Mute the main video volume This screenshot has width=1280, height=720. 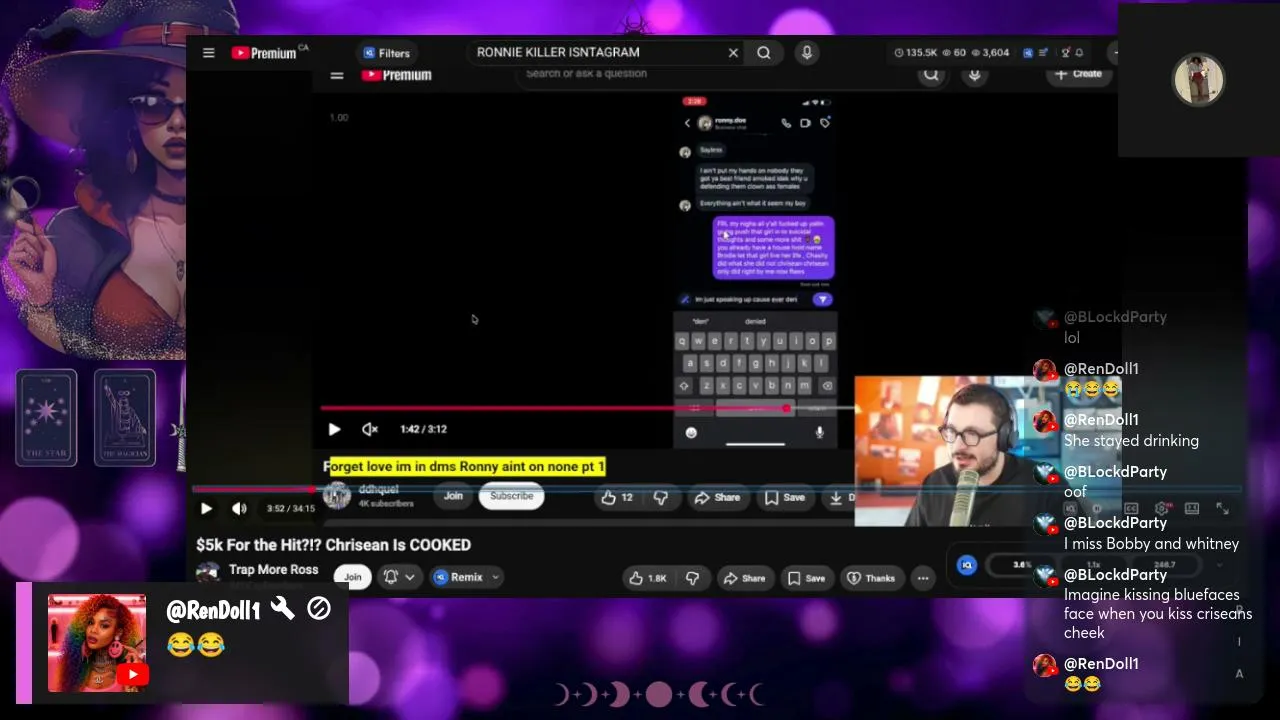pos(239,508)
